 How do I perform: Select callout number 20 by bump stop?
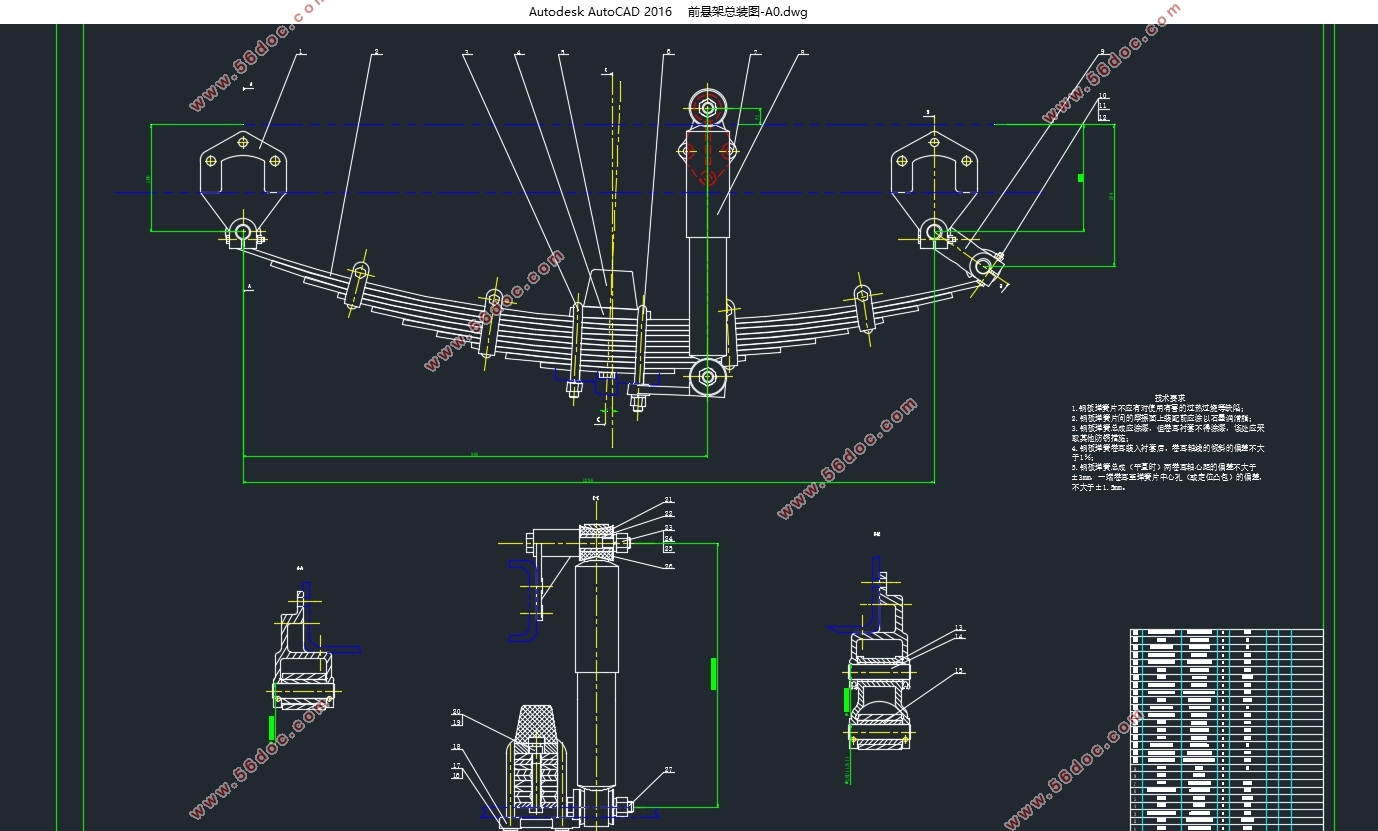(456, 712)
